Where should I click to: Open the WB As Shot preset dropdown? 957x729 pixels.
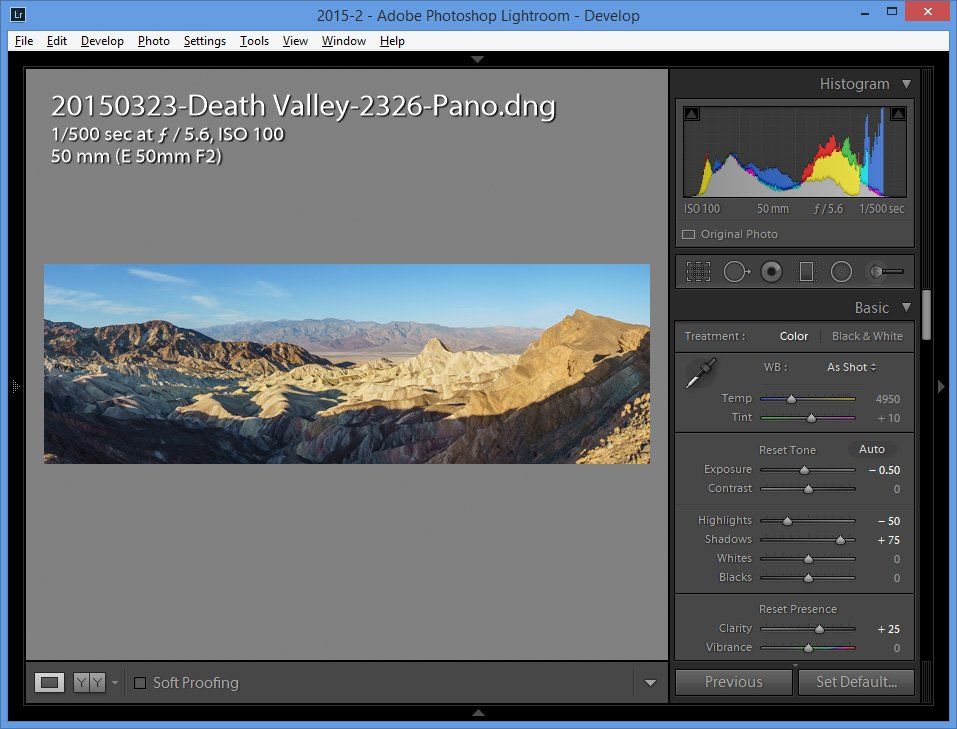(x=852, y=367)
